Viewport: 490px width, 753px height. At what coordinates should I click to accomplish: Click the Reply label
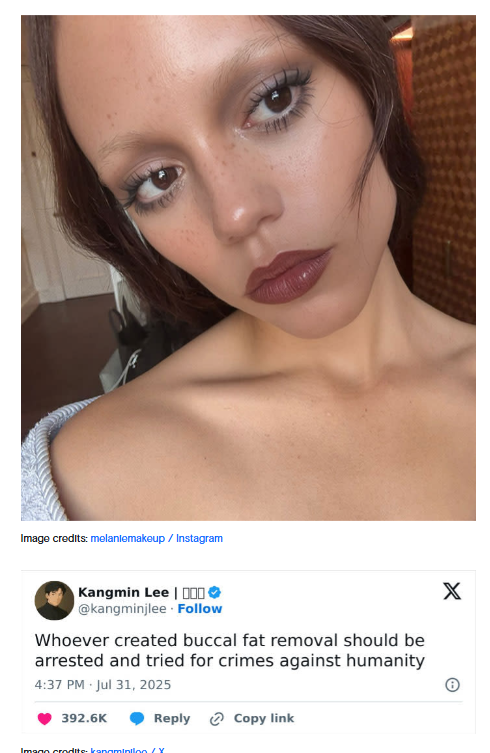(172, 718)
